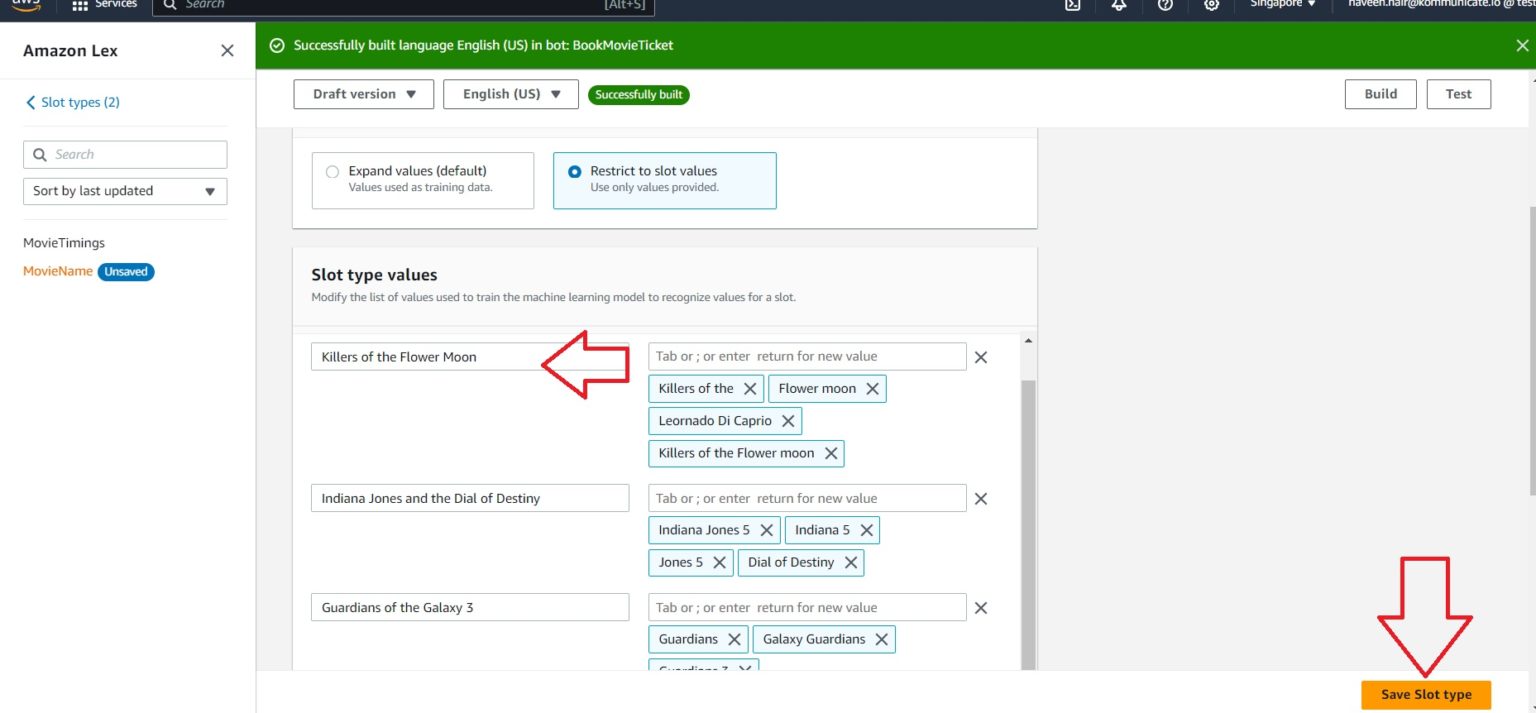Remove the 'Flower moon' synonym tag
The image size is (1536, 713).
pyautogui.click(x=872, y=389)
